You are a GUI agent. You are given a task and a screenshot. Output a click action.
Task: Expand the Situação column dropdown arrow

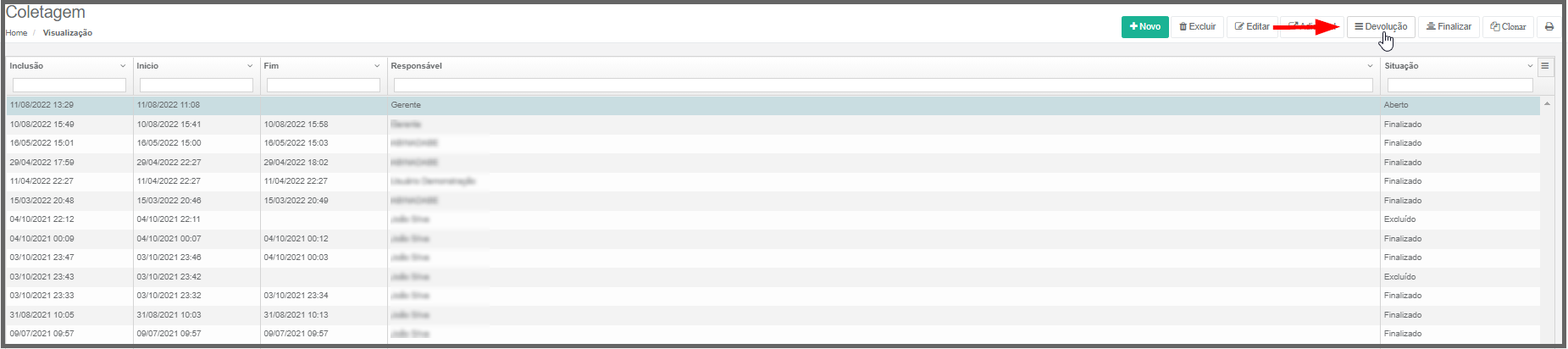click(x=1530, y=66)
